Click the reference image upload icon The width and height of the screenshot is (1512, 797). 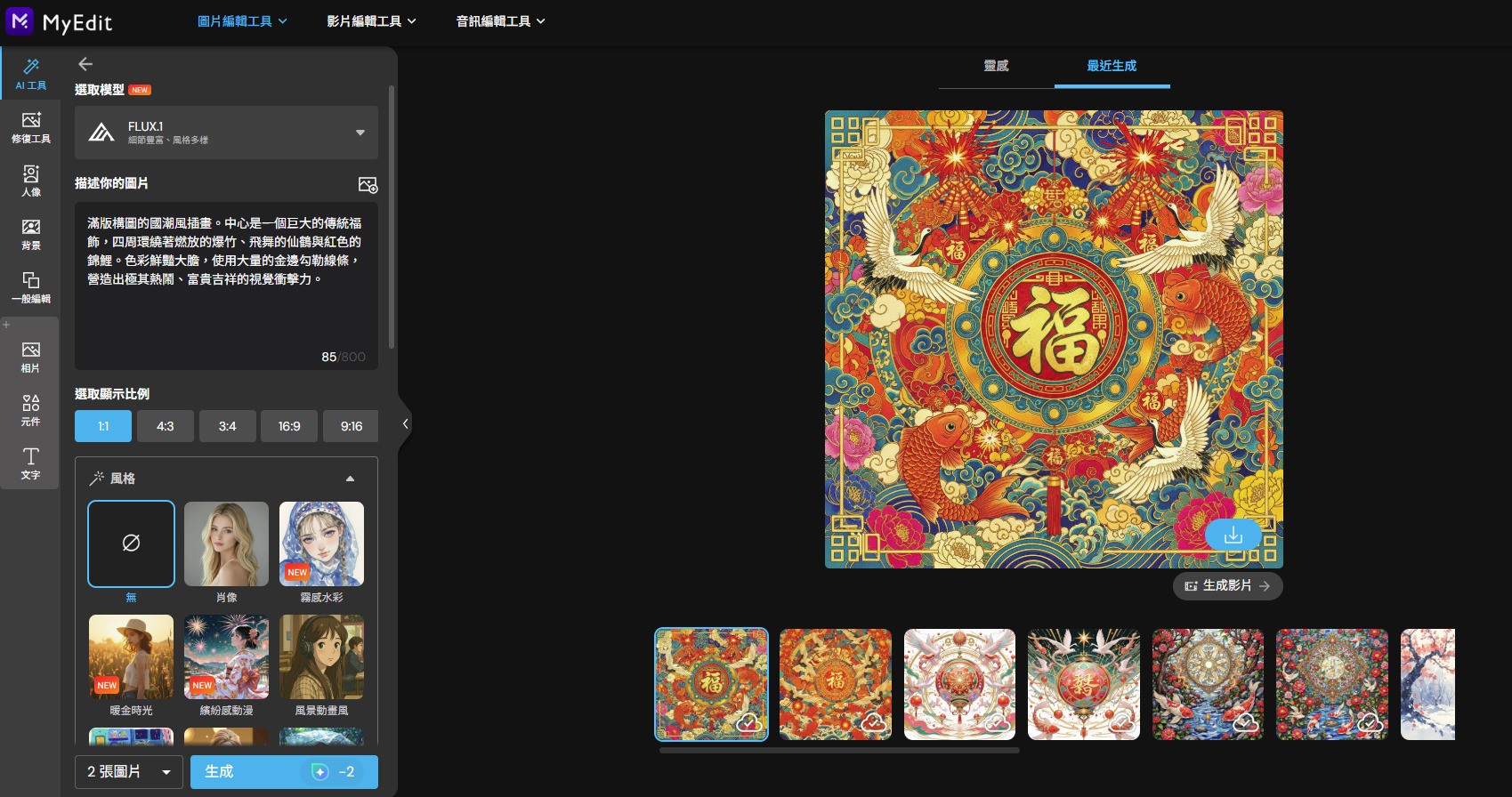368,184
